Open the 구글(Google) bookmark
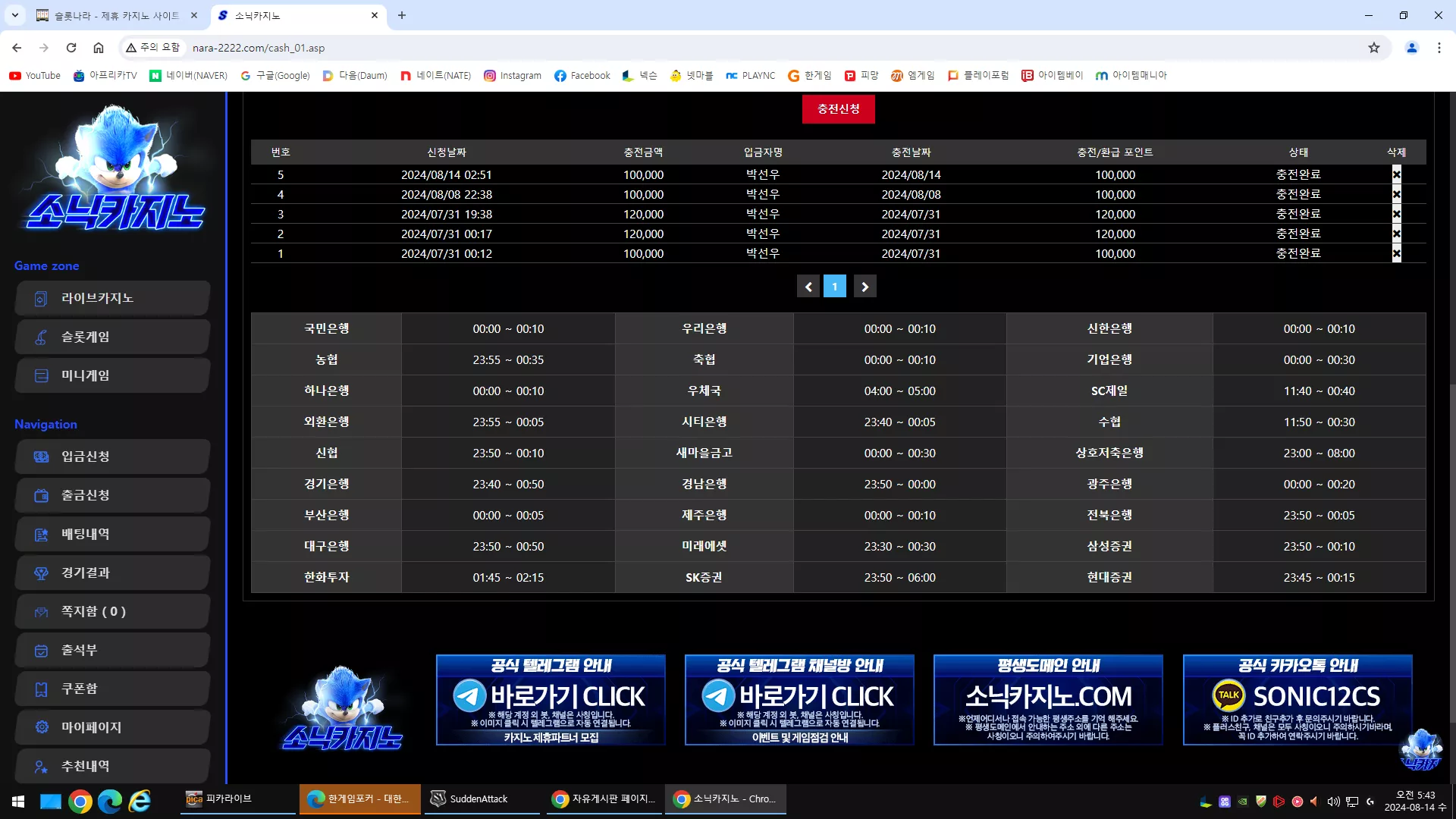 [x=275, y=76]
